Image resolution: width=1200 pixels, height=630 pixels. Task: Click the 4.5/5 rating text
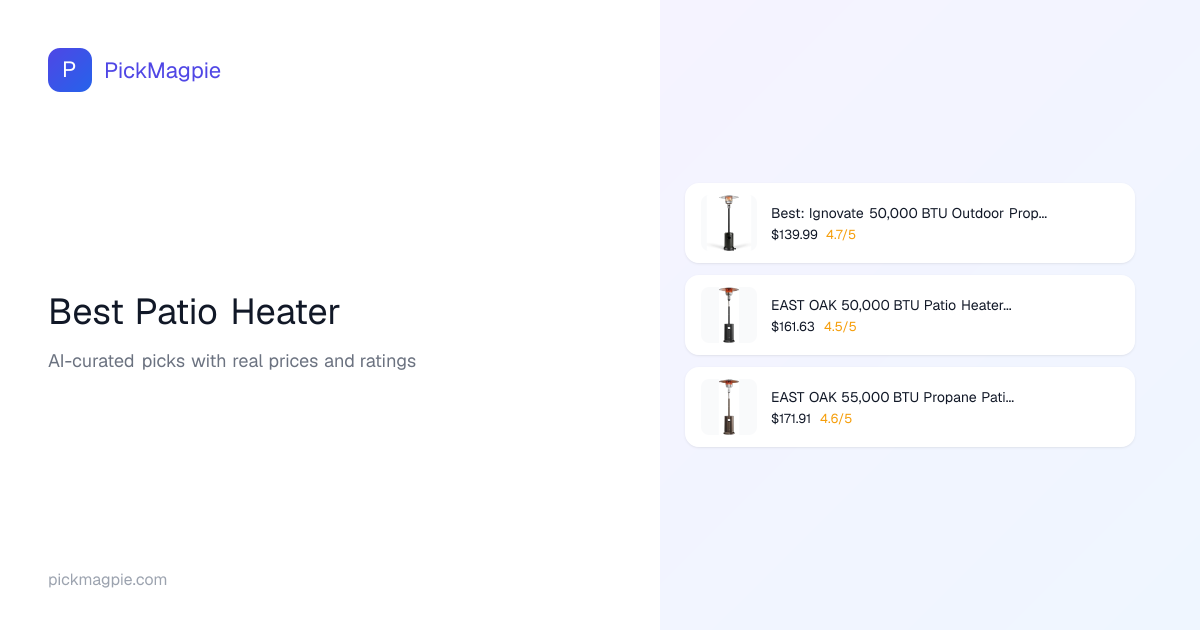(x=840, y=327)
